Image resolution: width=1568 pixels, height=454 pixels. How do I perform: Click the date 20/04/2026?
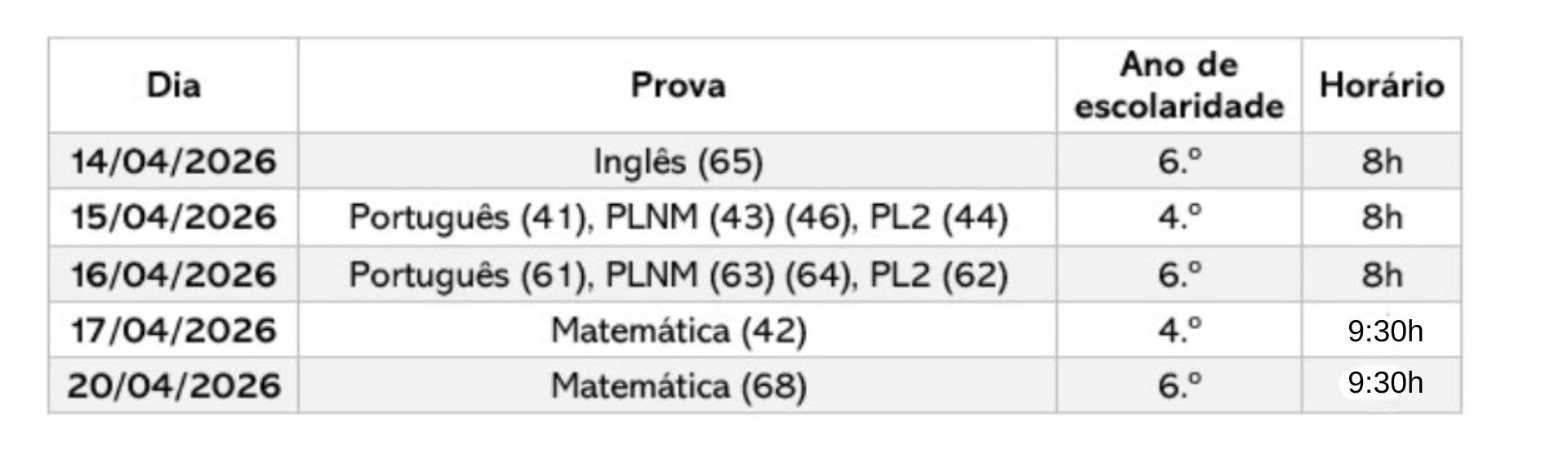173,385
